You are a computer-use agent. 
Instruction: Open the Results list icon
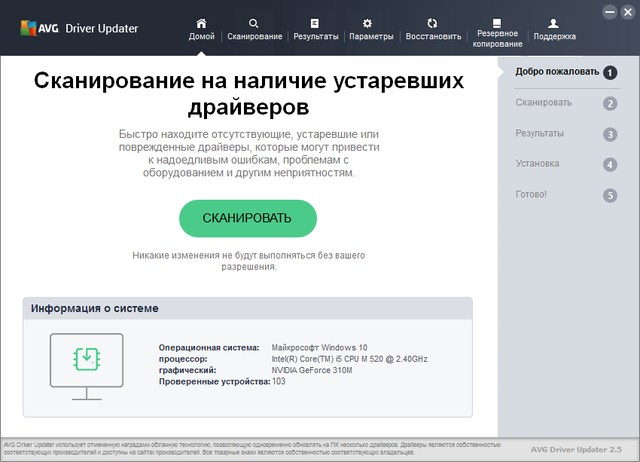pos(315,22)
